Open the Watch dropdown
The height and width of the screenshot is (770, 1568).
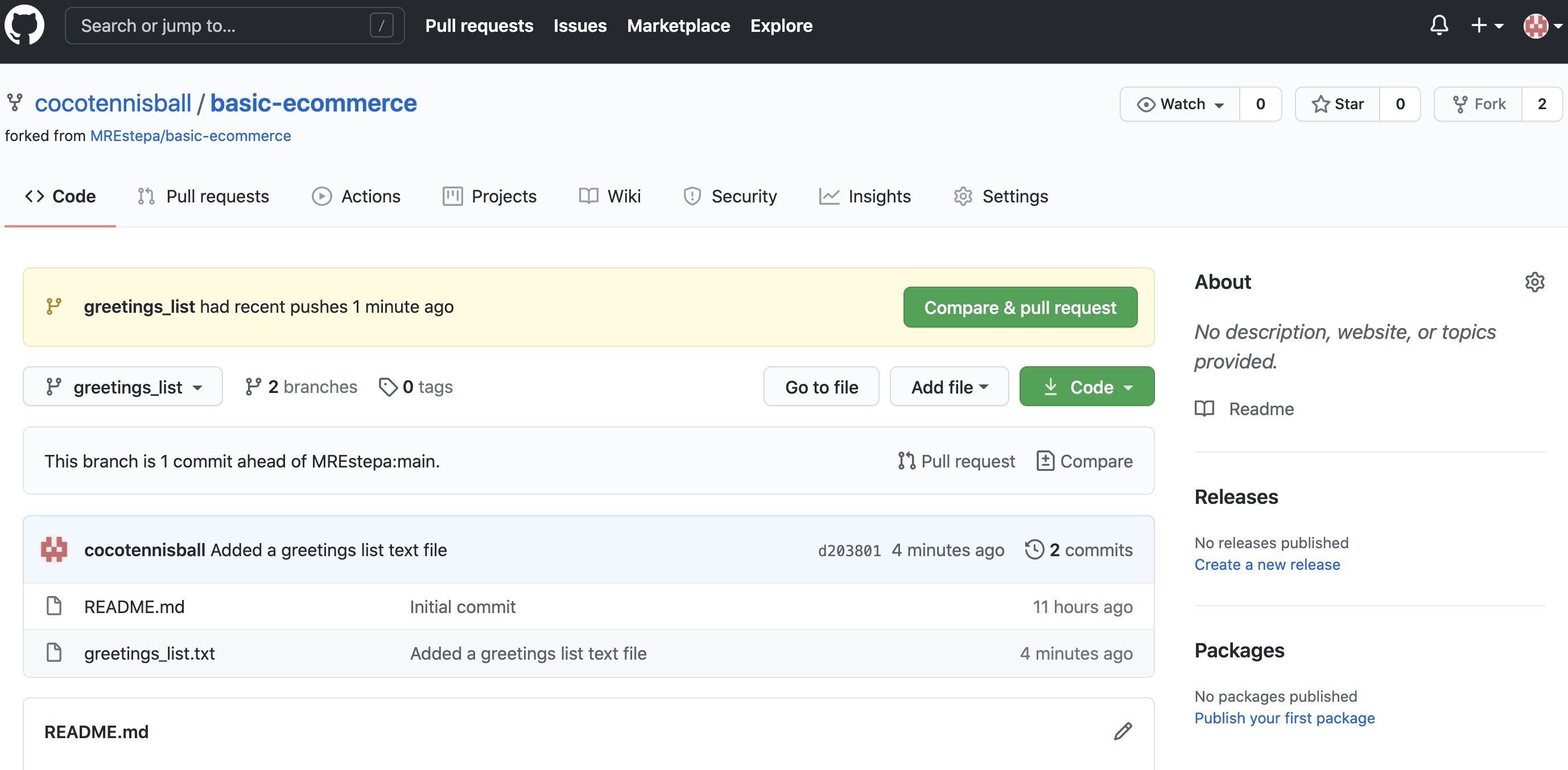click(x=1179, y=104)
